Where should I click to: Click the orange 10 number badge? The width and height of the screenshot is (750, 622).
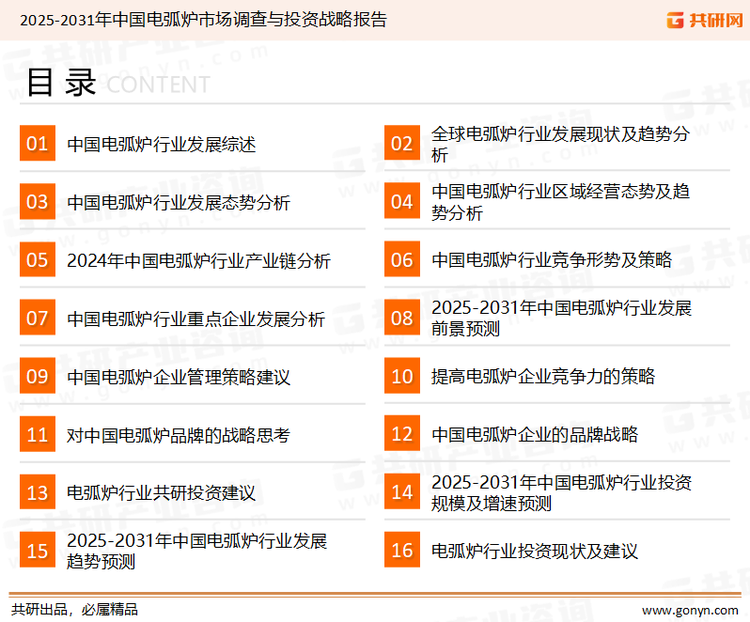pyautogui.click(x=402, y=376)
